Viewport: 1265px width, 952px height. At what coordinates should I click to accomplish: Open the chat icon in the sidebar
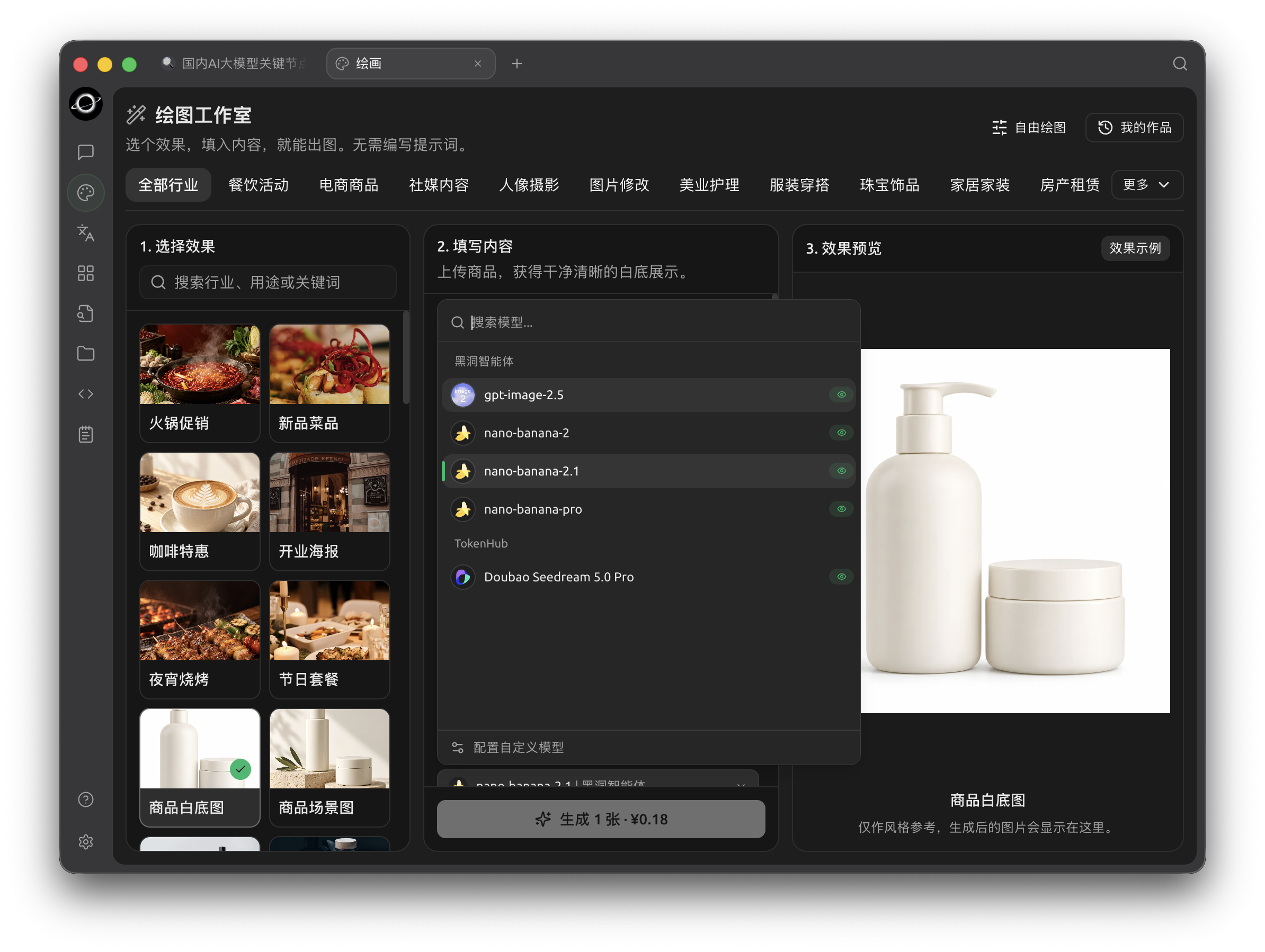[86, 152]
